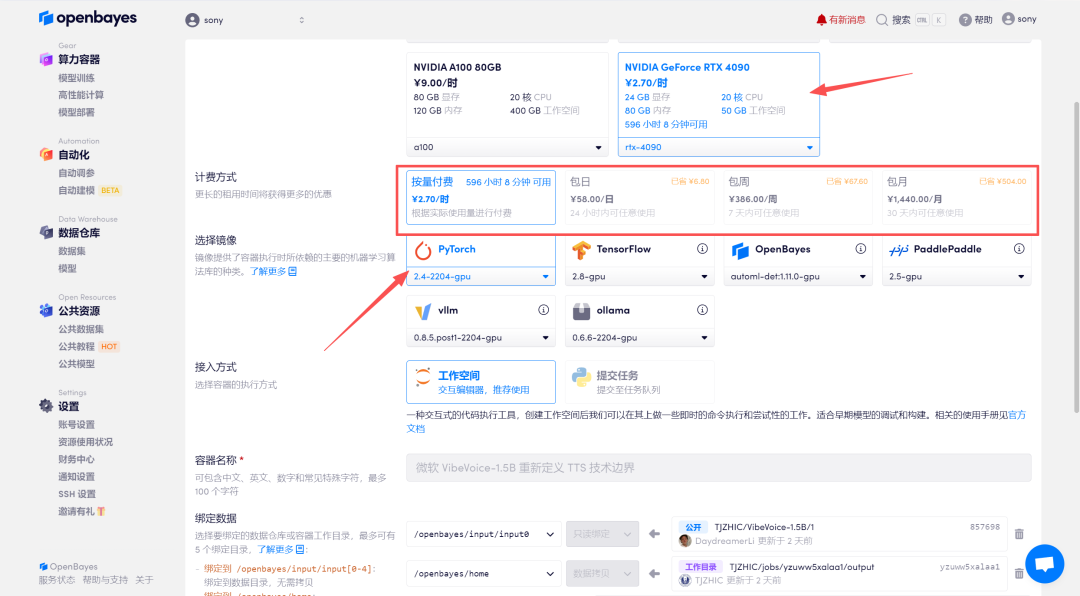Image resolution: width=1080 pixels, height=596 pixels.
Task: Open the rtx-4090 resource dropdown
Action: (718, 147)
